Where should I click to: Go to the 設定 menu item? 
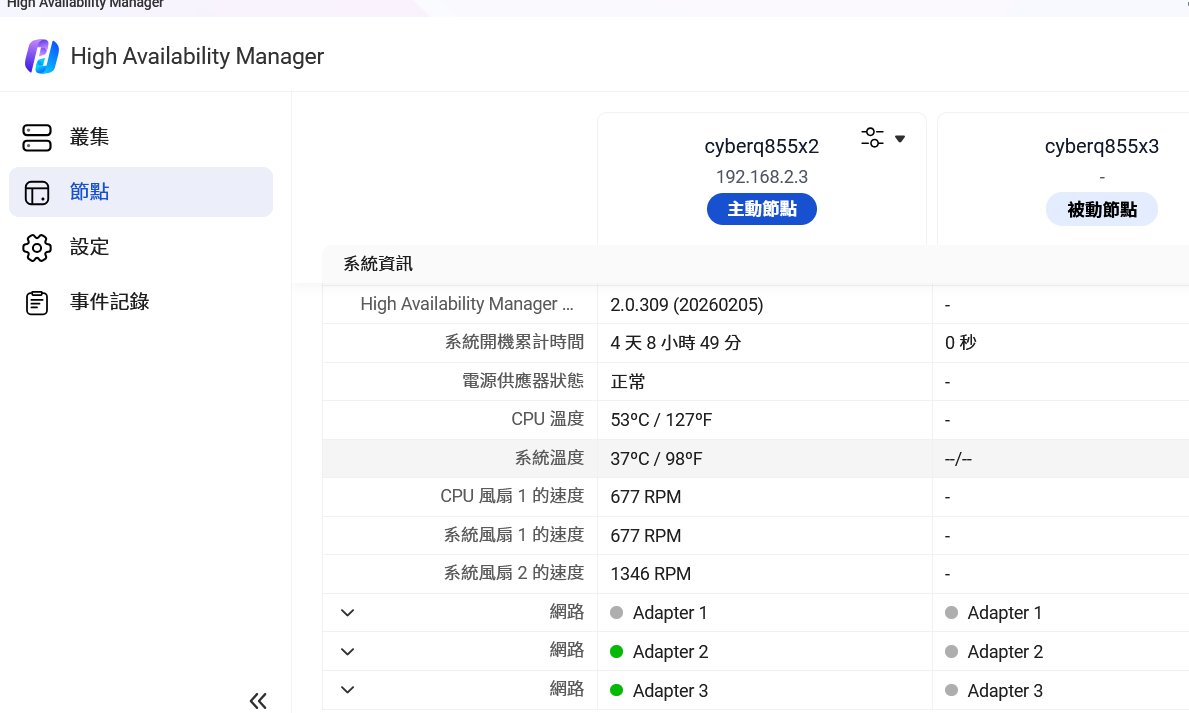[x=90, y=247]
